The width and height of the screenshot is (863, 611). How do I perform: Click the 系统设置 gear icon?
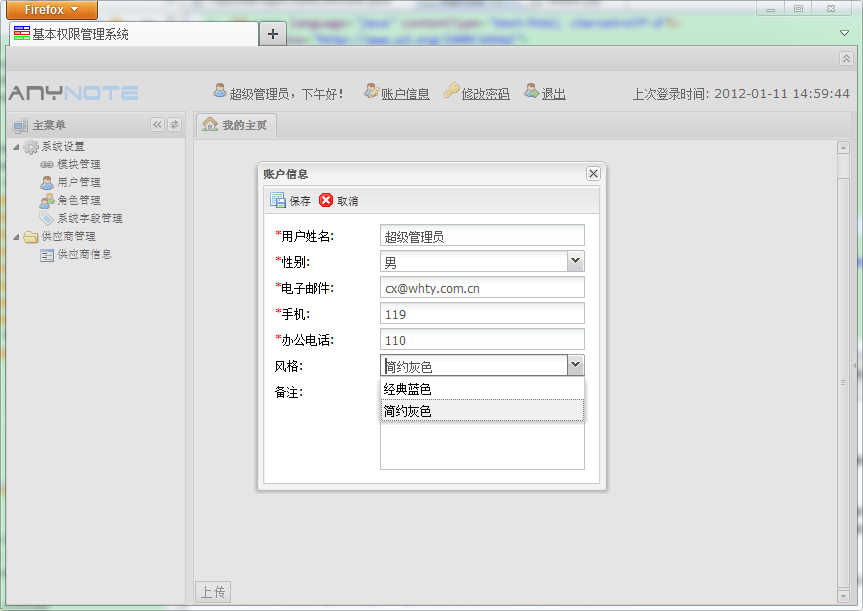click(31, 147)
